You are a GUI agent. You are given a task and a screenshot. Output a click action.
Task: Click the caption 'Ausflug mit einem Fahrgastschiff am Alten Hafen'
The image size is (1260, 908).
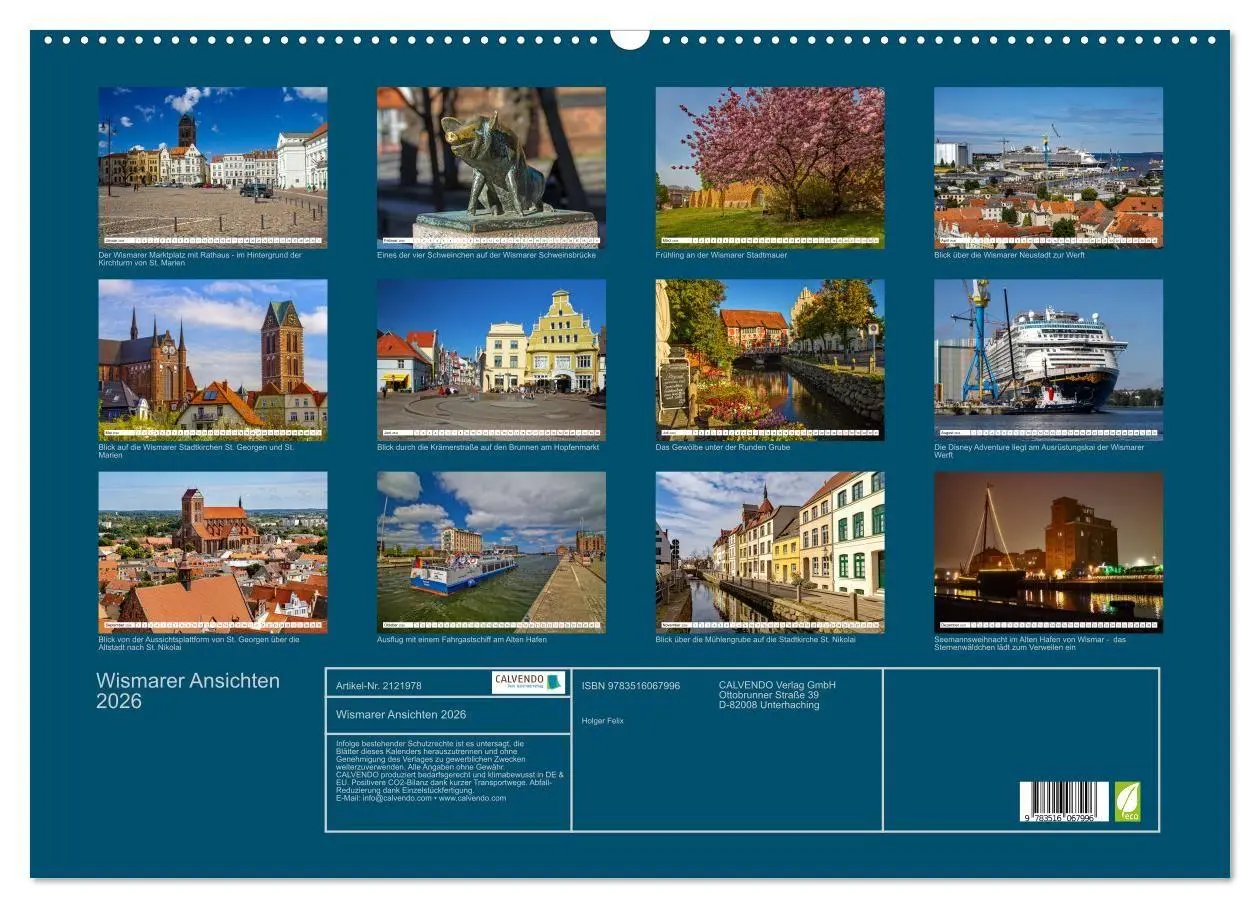tap(462, 639)
